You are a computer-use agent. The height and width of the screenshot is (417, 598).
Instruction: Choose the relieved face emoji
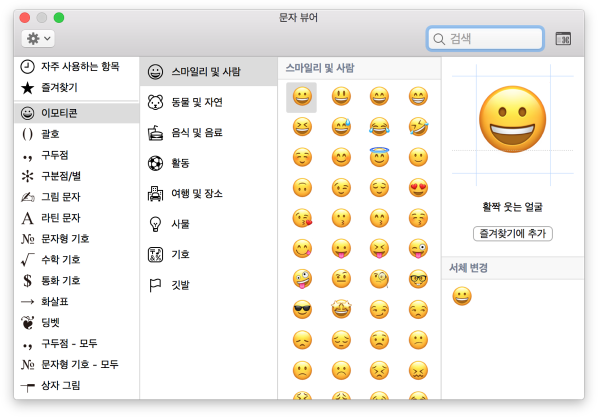[379, 188]
